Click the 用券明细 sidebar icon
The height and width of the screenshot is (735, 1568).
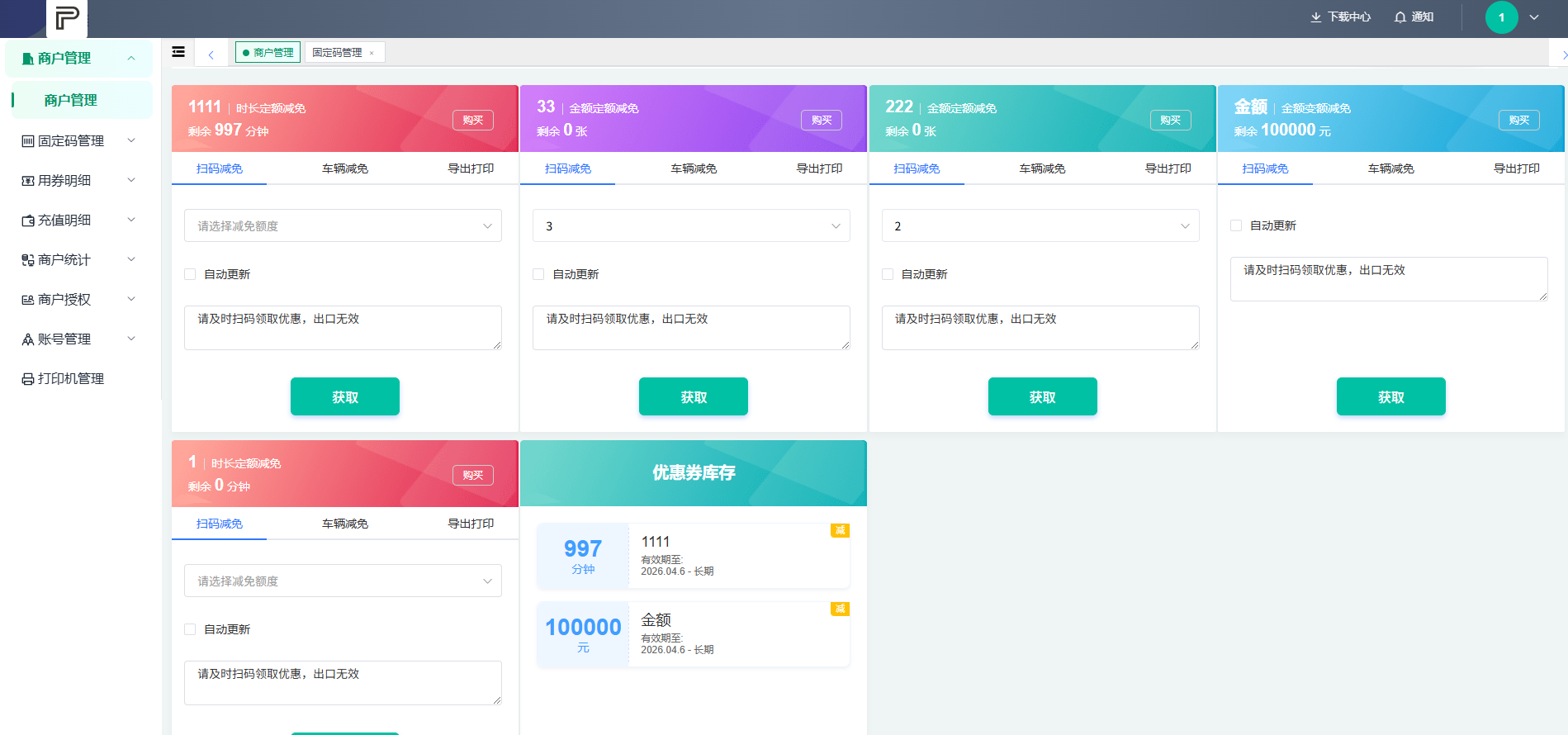(x=28, y=181)
